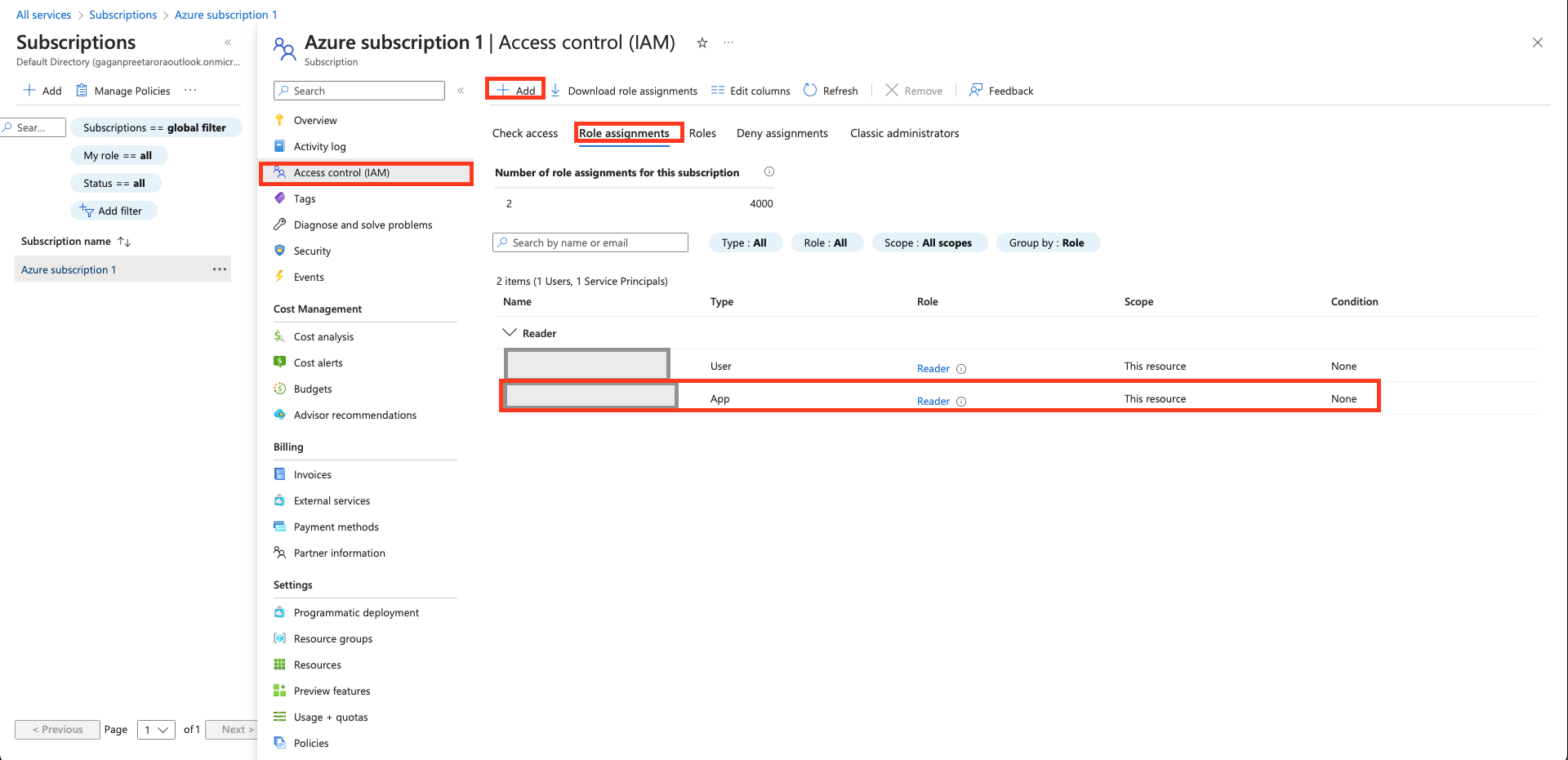The image size is (1568, 760).
Task: Switch to the Deny assignments tab
Action: pos(782,134)
